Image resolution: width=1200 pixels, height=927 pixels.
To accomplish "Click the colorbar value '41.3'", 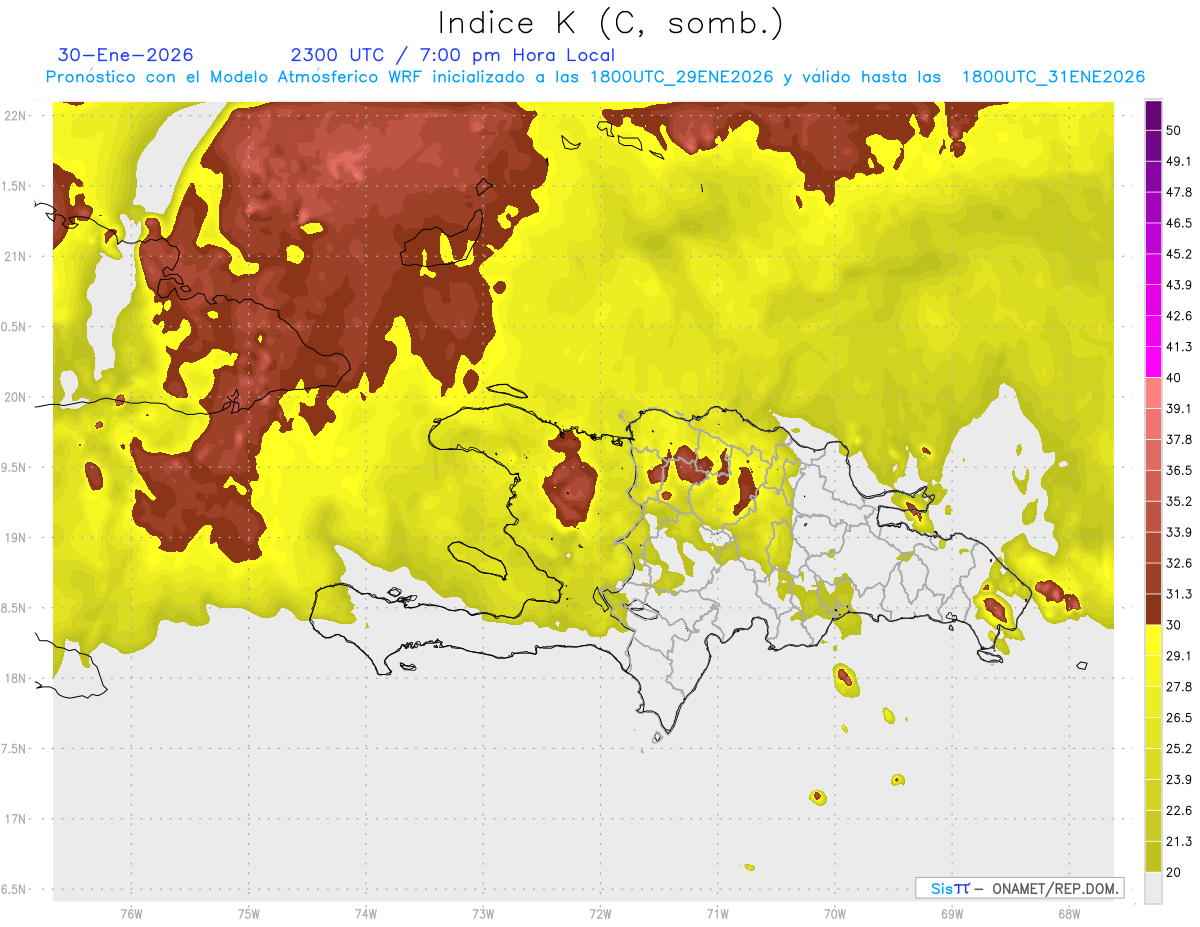I will [1179, 347].
